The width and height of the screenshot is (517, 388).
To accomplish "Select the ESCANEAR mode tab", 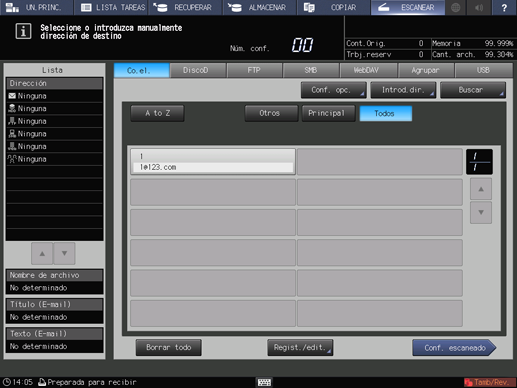I will point(408,7).
